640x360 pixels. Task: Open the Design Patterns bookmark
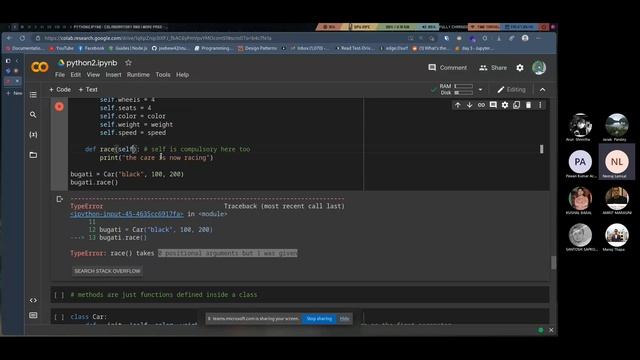(x=257, y=48)
